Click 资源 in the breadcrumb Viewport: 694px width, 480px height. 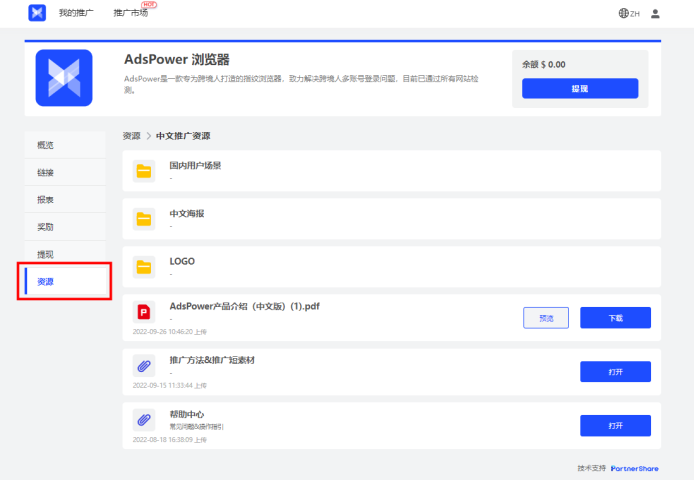131,136
